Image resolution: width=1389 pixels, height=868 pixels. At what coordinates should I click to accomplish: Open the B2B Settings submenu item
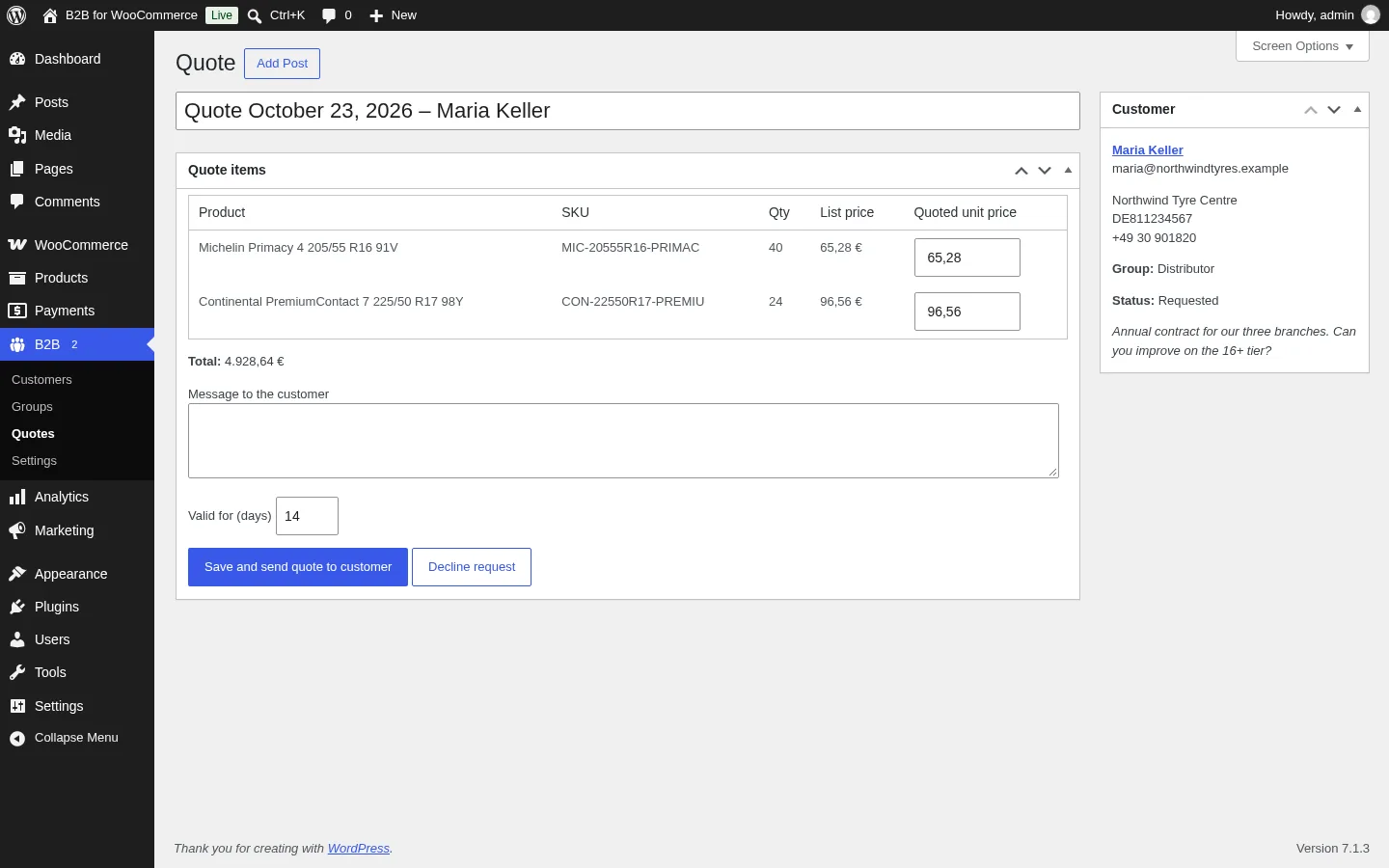click(x=34, y=461)
